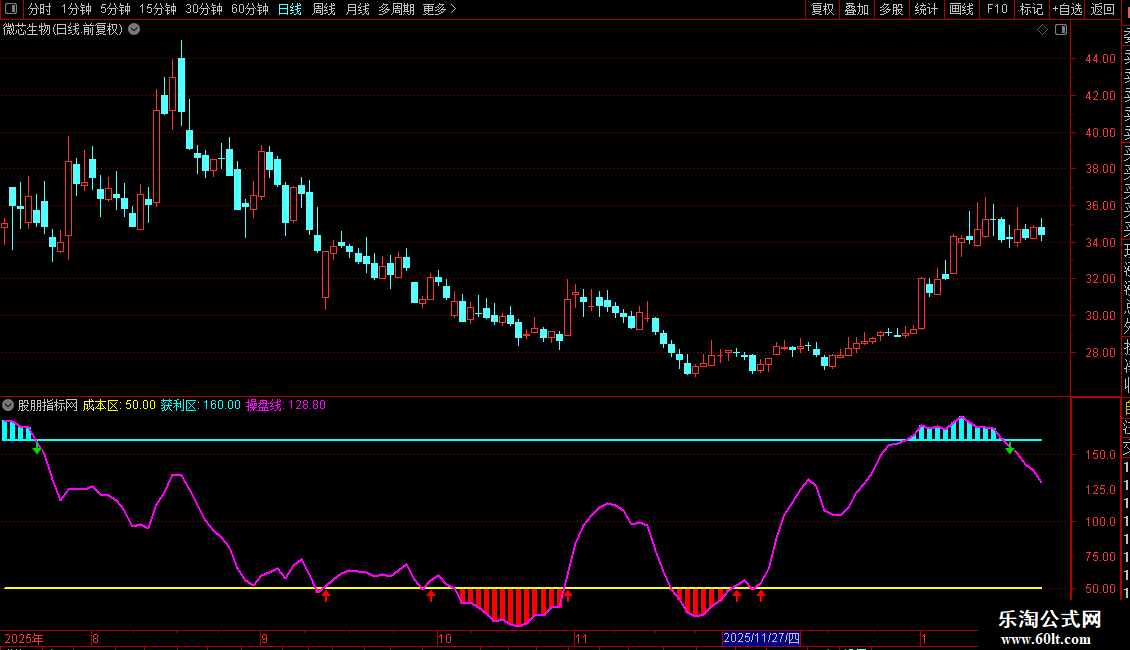1130x650 pixels.
Task: Open the 画线 drawing tools
Action: (x=961, y=9)
